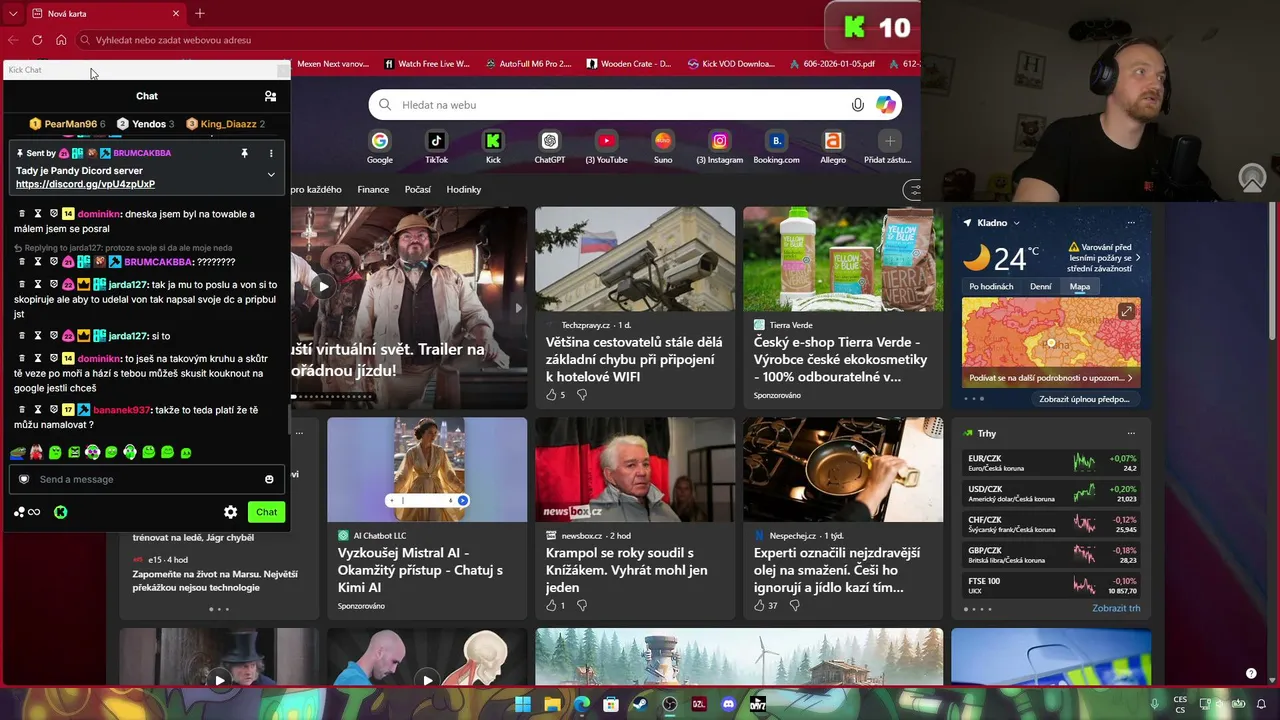Open the Kick VOD Downloader bookmark
The width and height of the screenshot is (1280, 720).
(732, 64)
